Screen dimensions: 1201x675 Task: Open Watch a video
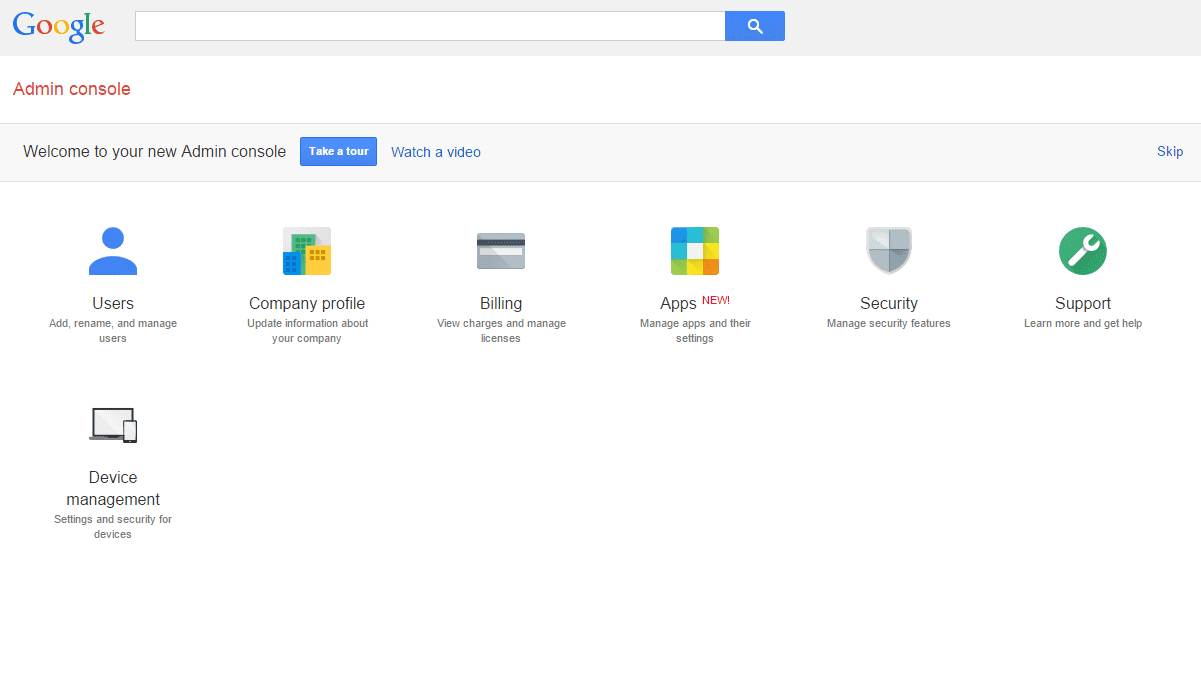[x=435, y=151]
